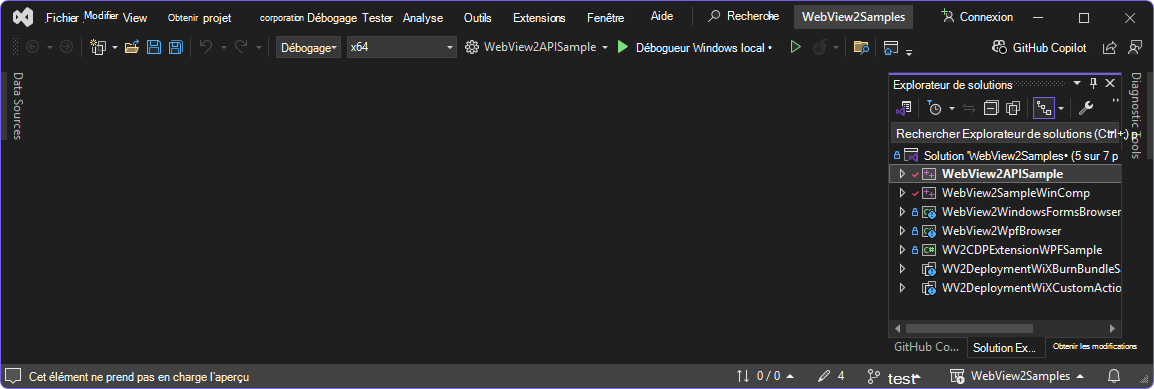1154x389 pixels.
Task: Click the Redo arrow icon
Action: pyautogui.click(x=241, y=47)
